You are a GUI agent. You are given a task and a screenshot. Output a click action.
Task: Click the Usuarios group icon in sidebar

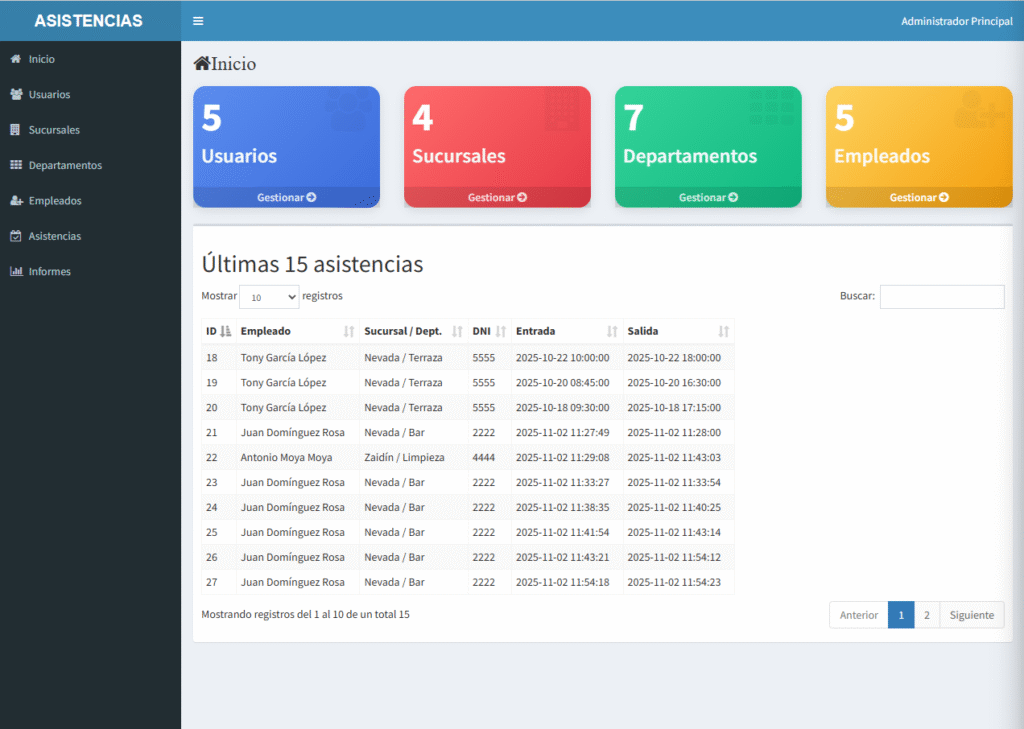coord(15,94)
